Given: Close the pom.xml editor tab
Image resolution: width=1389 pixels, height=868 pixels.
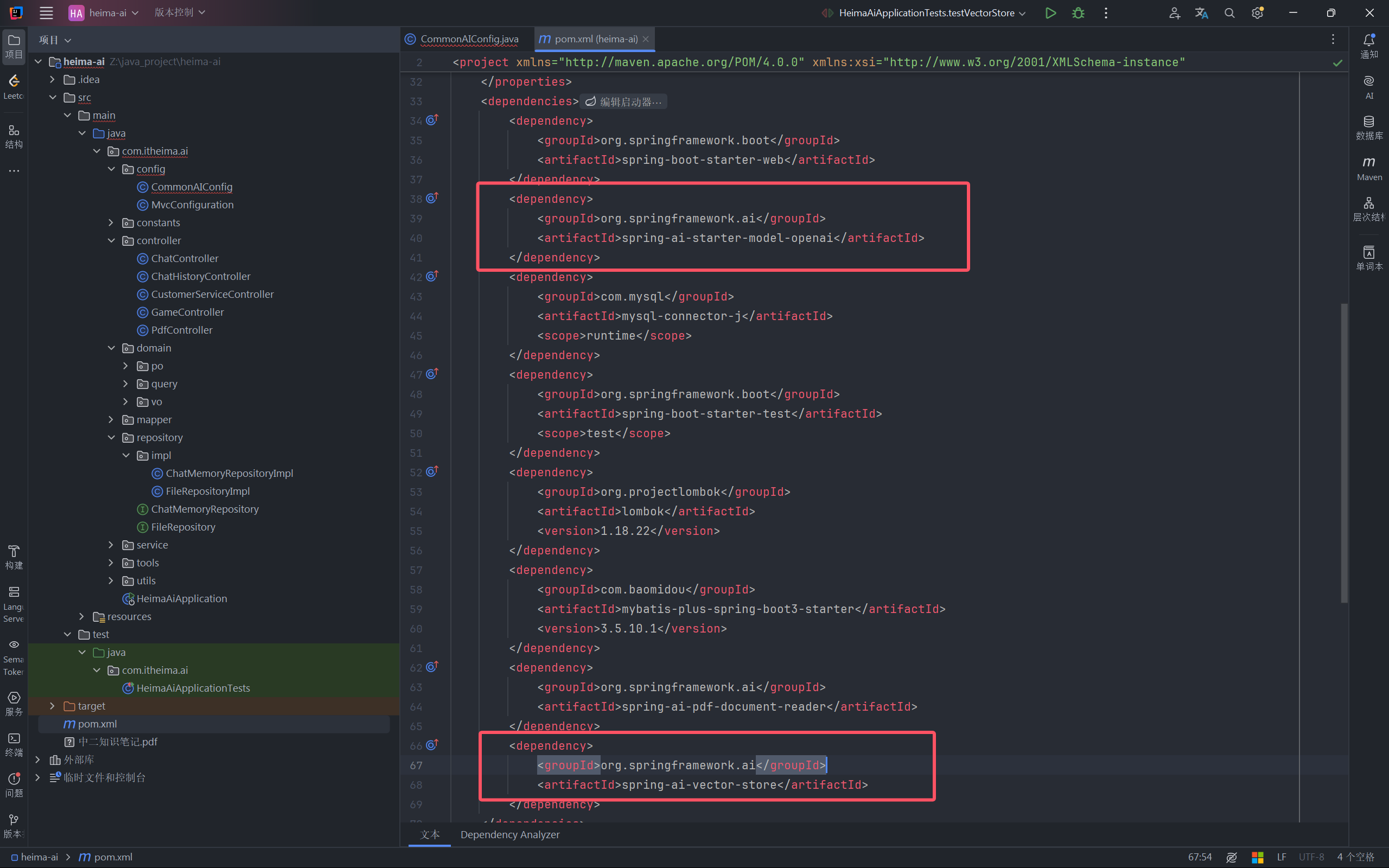Looking at the screenshot, I should [646, 39].
